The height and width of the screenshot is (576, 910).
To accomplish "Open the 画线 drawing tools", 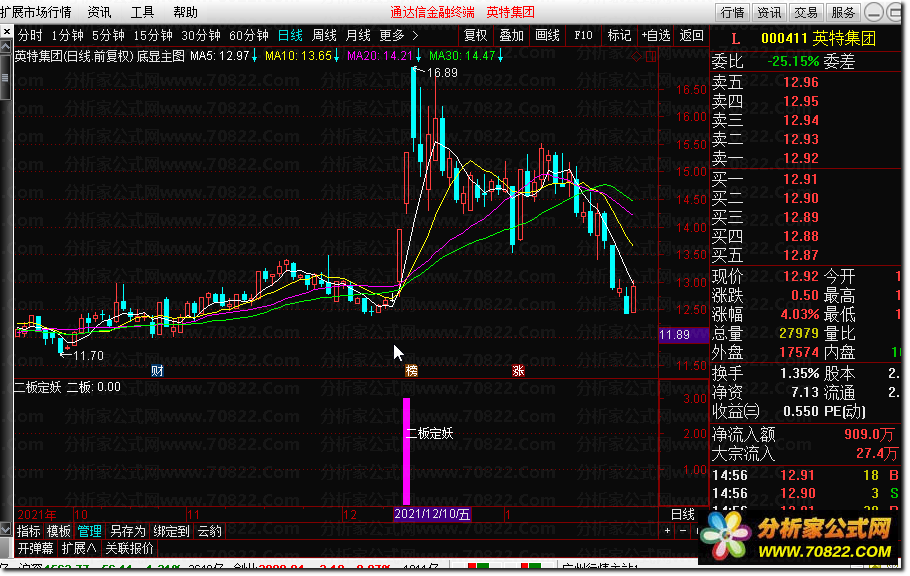I will 547,35.
